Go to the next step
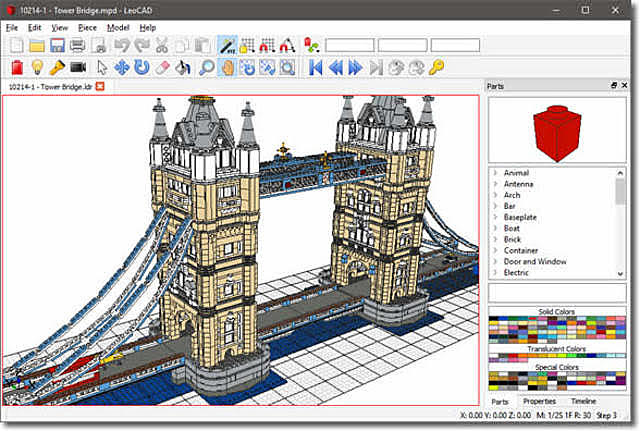Screen dimensions: 640x431 pos(356,67)
